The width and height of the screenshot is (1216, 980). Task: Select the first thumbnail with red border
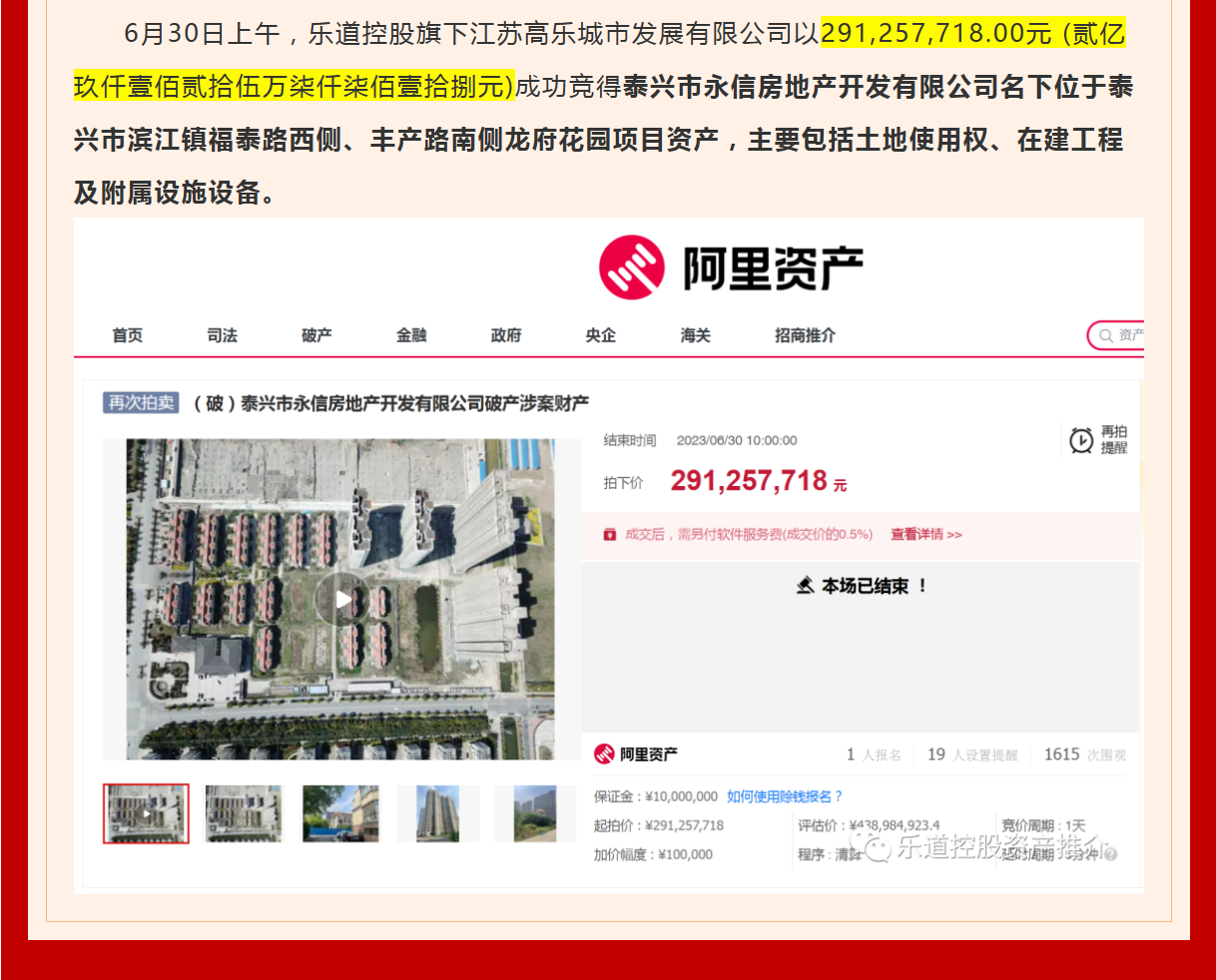click(x=146, y=813)
